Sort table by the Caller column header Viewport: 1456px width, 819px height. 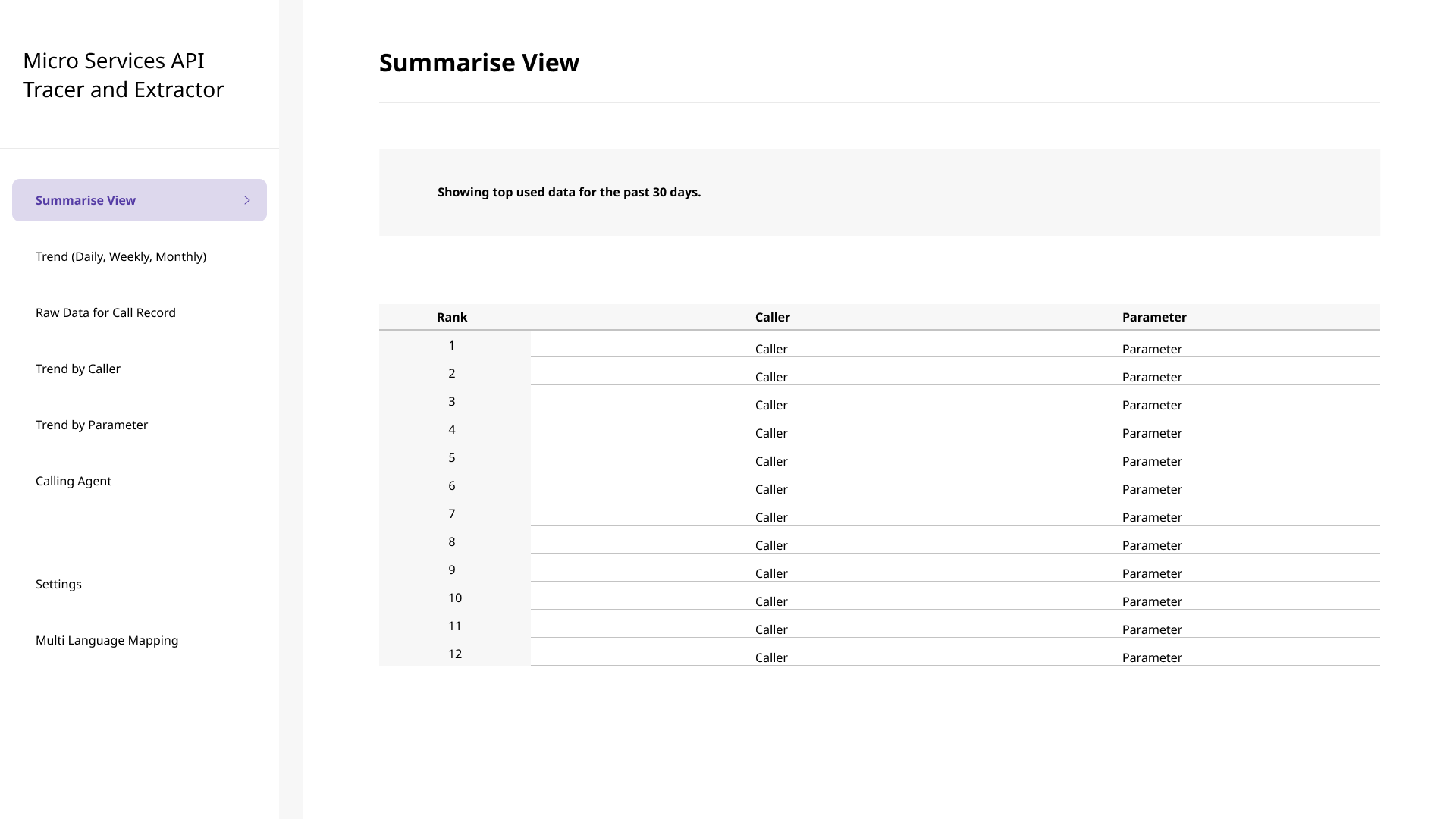point(772,317)
